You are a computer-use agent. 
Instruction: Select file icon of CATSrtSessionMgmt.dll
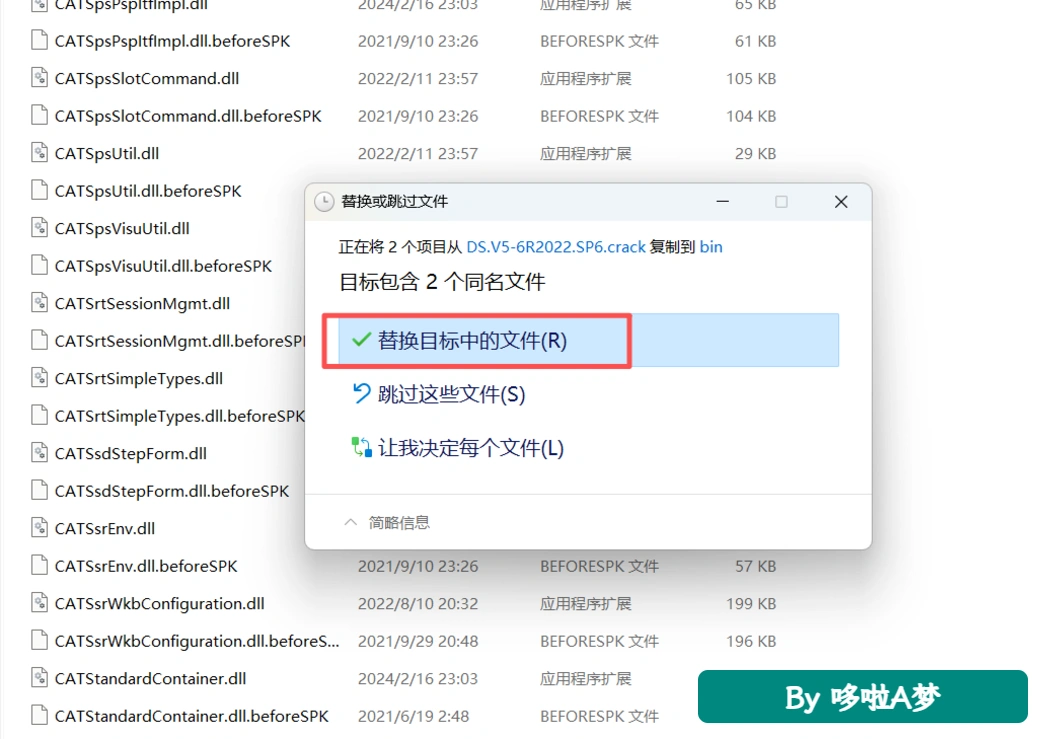click(x=40, y=303)
